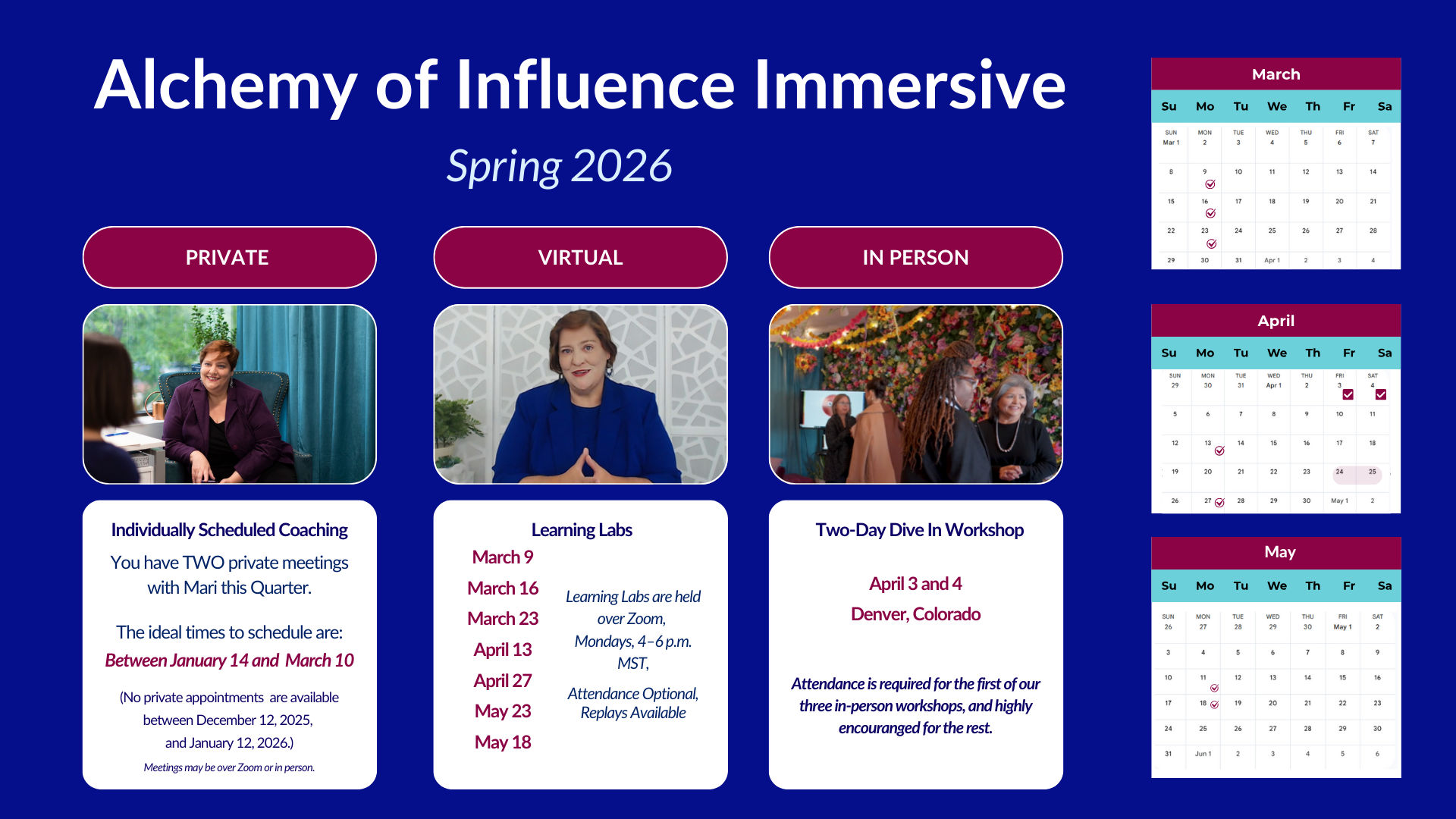The width and height of the screenshot is (1456, 819).
Task: Click the 'April 3 and 4' workshop date text
Action: point(915,583)
